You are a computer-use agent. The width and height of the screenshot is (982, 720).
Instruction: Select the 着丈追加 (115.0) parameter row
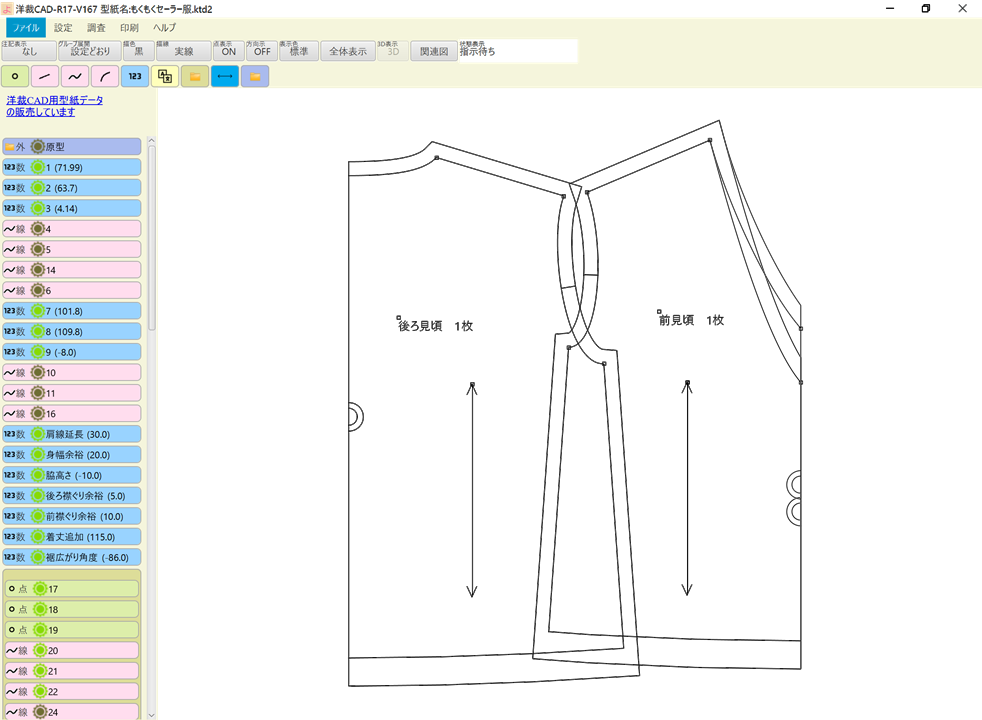click(x=71, y=537)
